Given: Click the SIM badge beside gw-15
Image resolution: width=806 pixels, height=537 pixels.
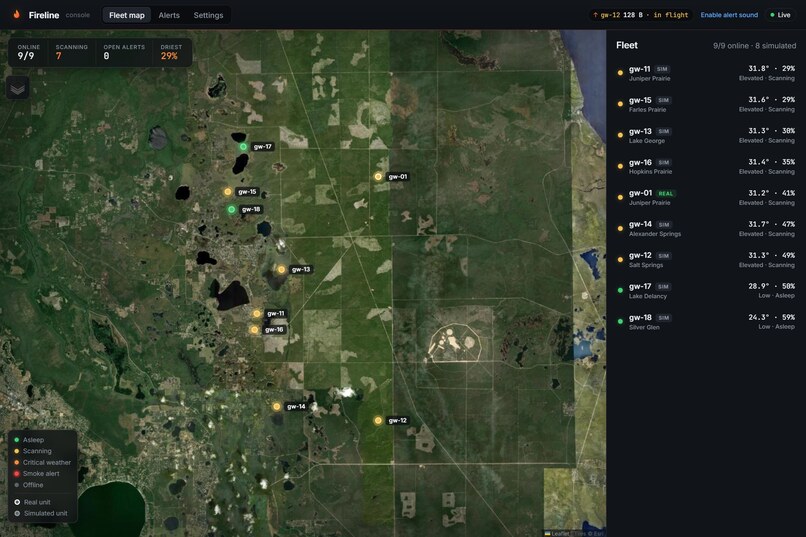Looking at the screenshot, I should (664, 100).
